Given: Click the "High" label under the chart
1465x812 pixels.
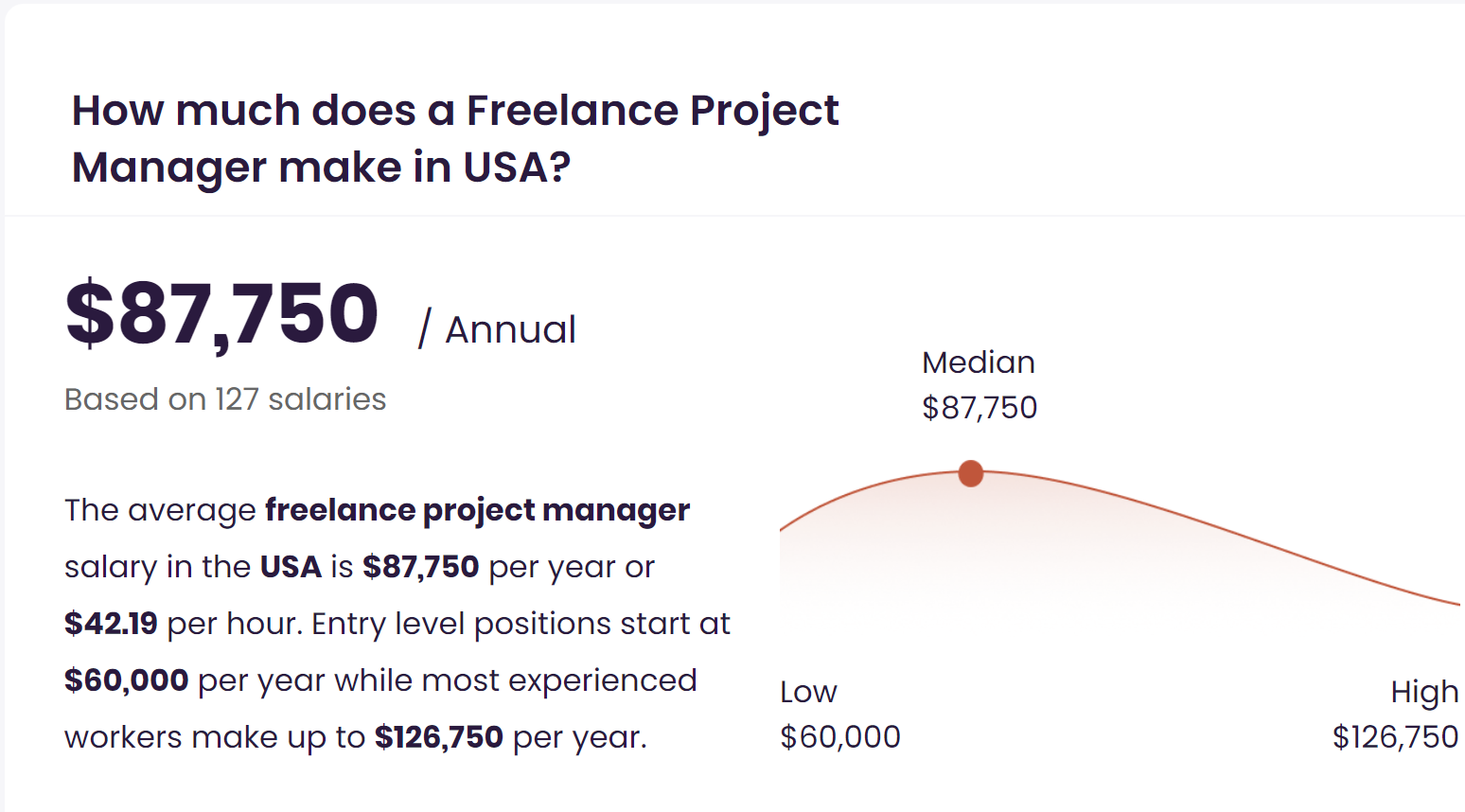Looking at the screenshot, I should pyautogui.click(x=1424, y=692).
